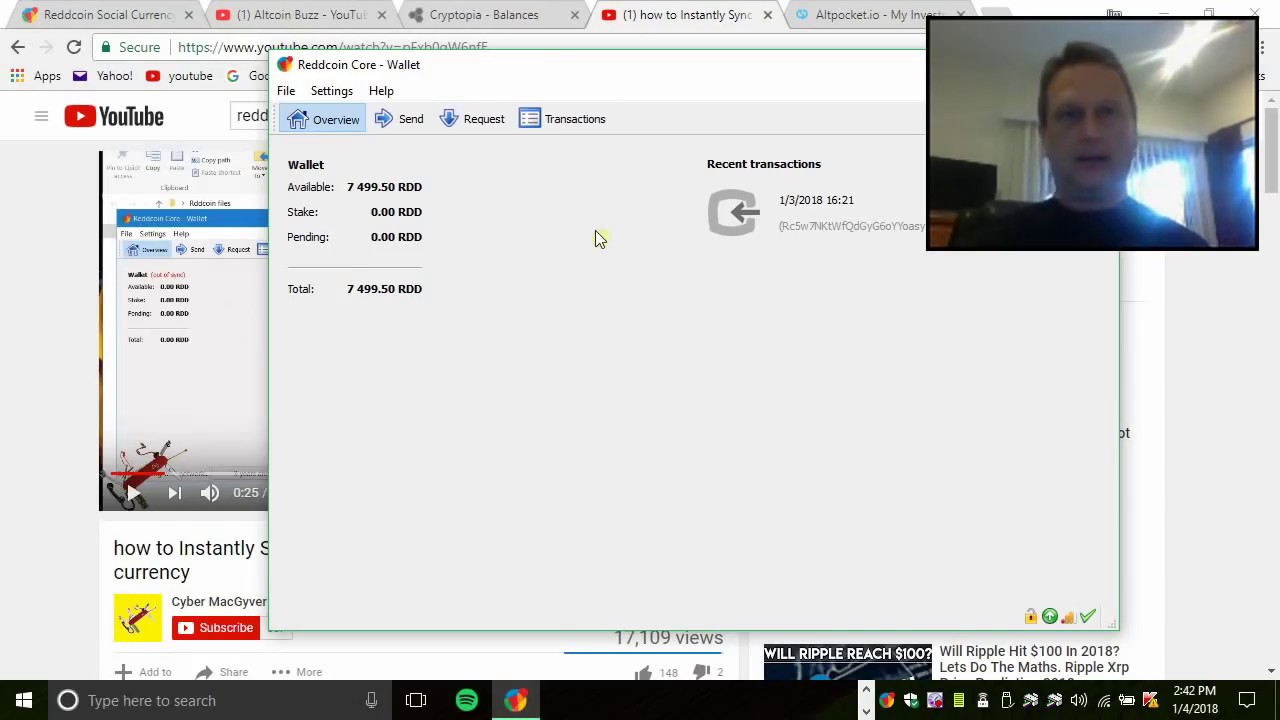This screenshot has height=720, width=1280.
Task: Click the battery power tray icon
Action: pyautogui.click(x=1127, y=701)
